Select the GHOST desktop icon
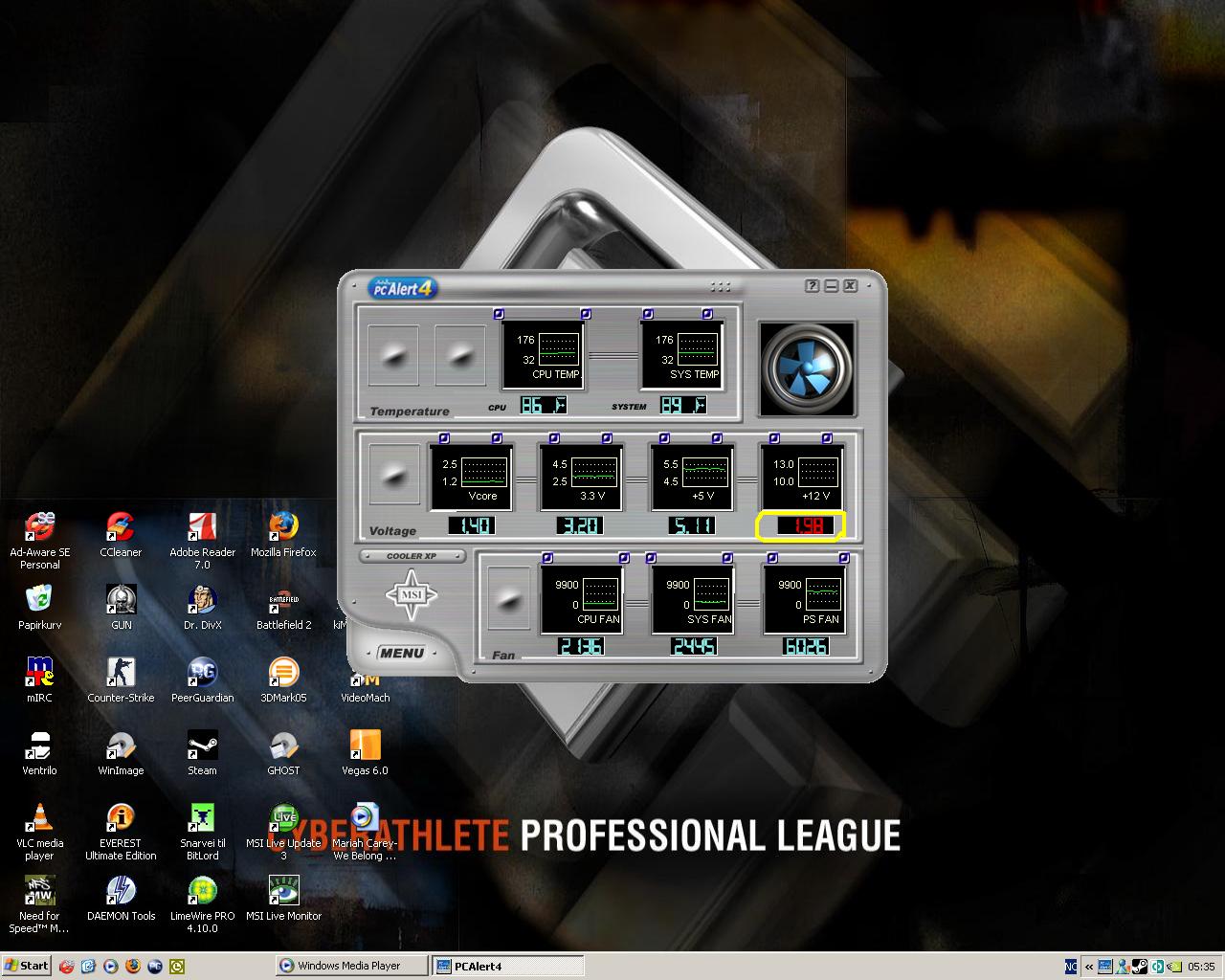The width and height of the screenshot is (1225, 980). [x=283, y=753]
